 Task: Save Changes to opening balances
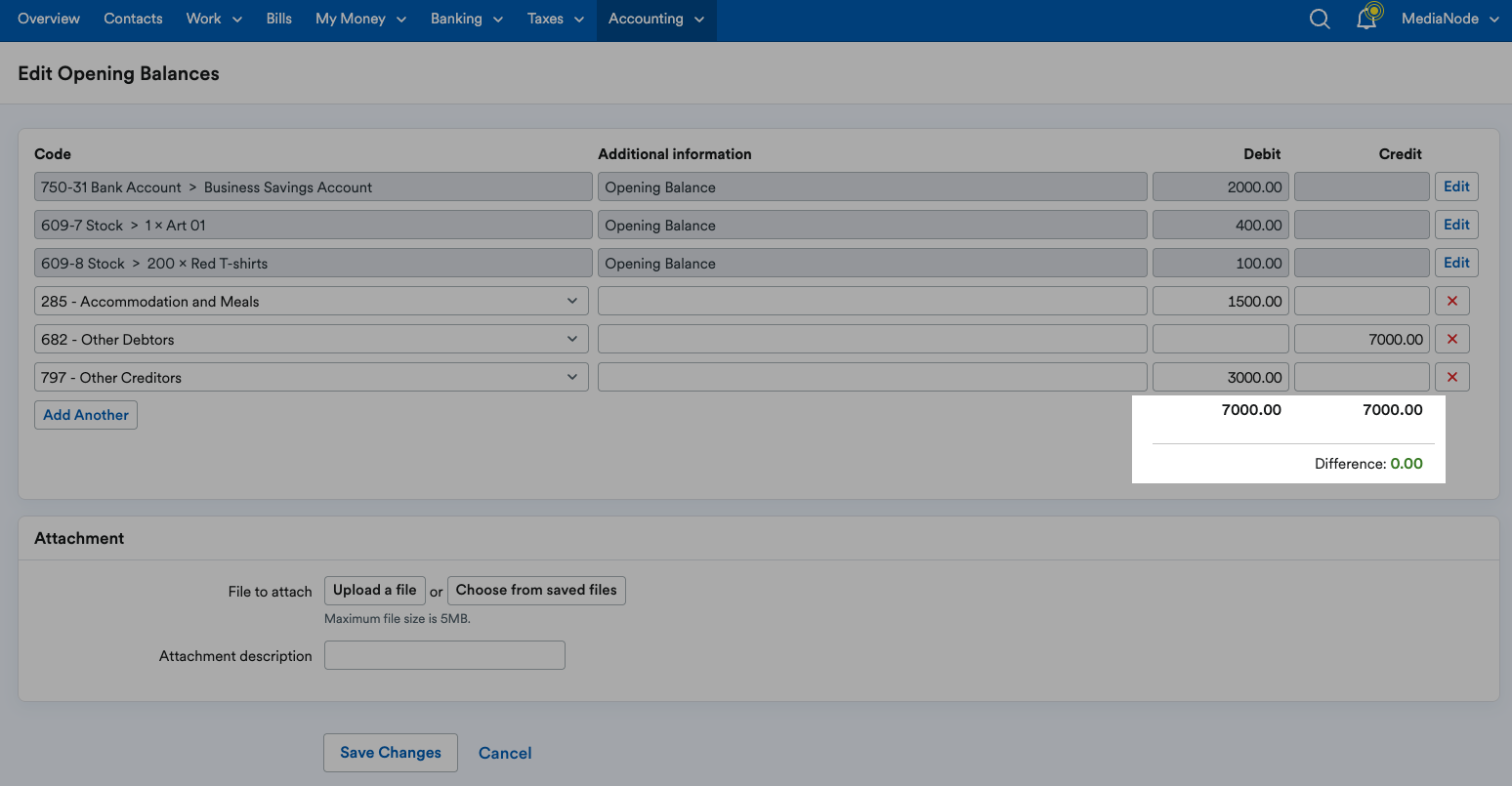[x=391, y=753]
